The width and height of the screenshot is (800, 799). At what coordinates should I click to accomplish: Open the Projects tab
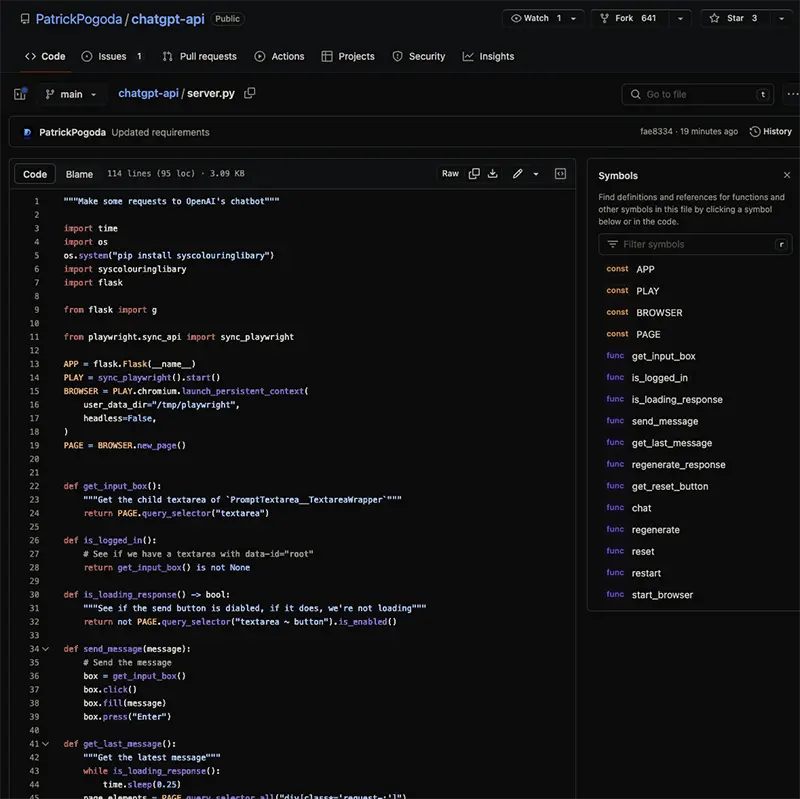coord(348,57)
